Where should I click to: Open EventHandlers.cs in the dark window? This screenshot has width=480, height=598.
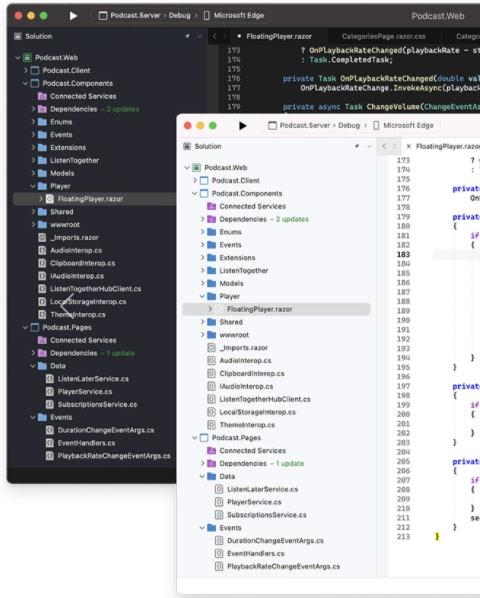pos(86,443)
